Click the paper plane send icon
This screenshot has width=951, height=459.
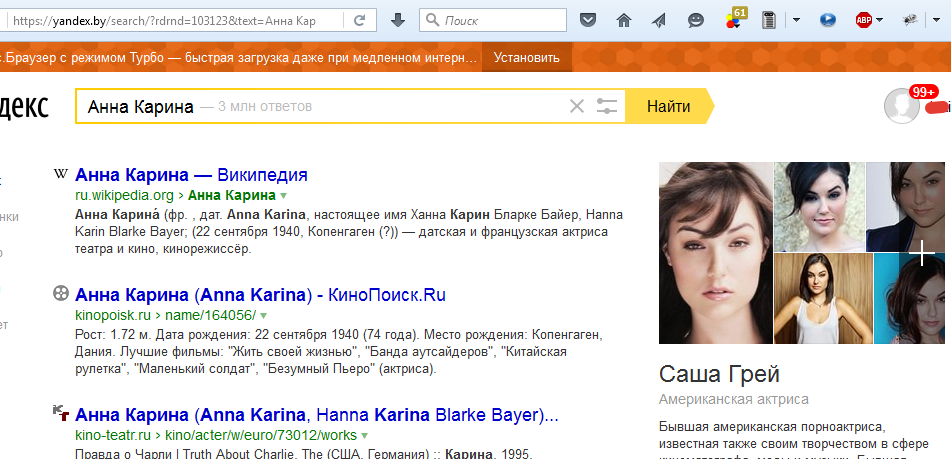659,21
